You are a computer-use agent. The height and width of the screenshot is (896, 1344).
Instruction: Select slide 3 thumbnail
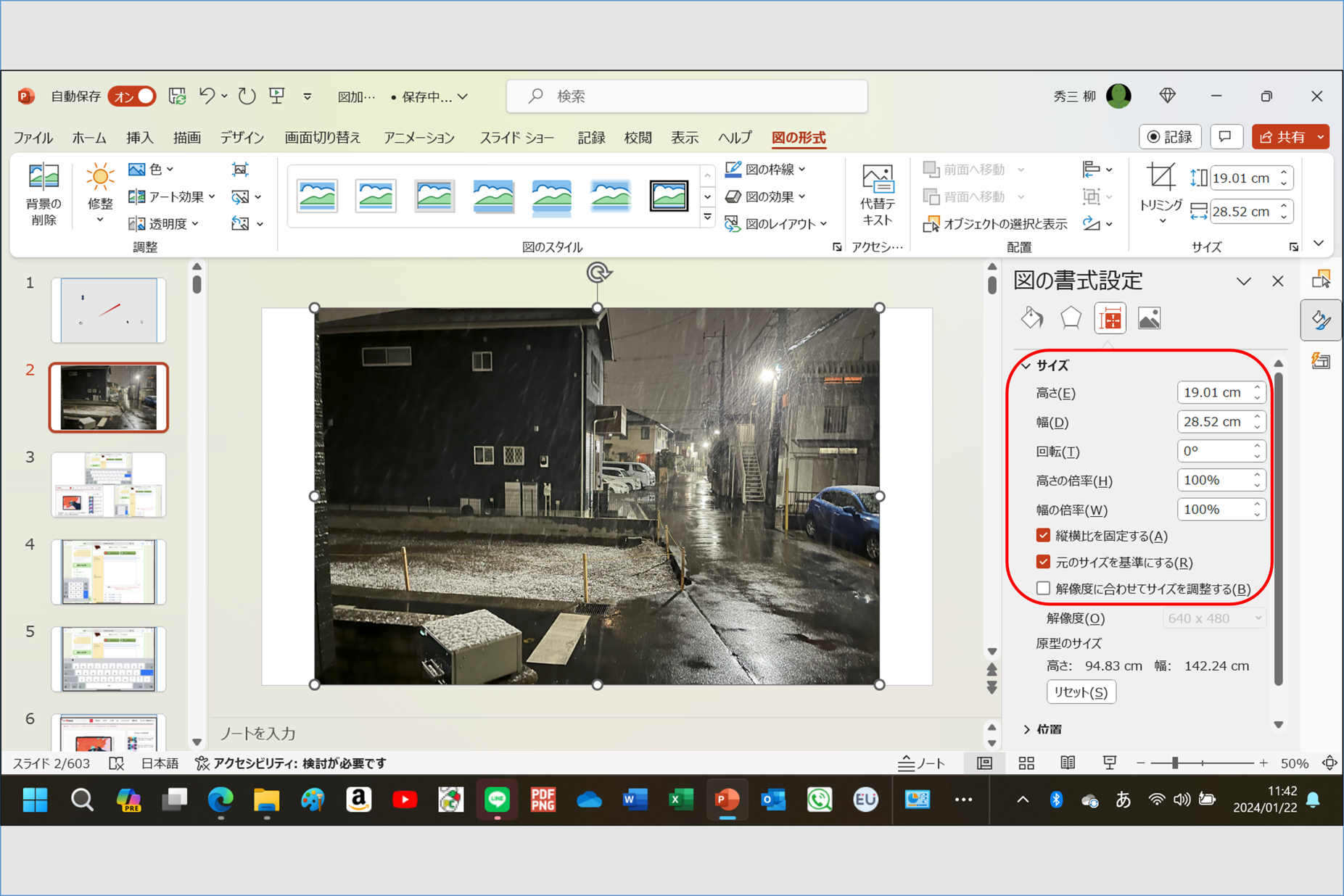pos(109,484)
